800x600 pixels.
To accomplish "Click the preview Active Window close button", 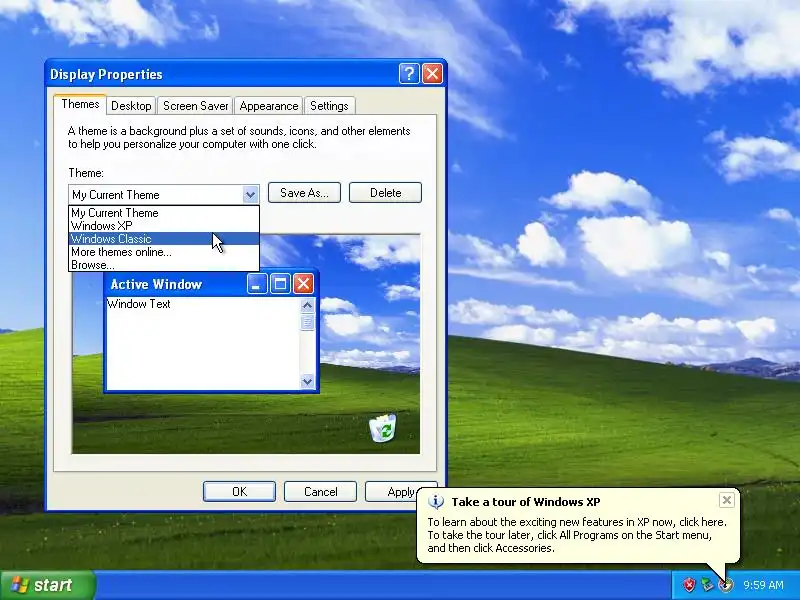I will pos(303,284).
